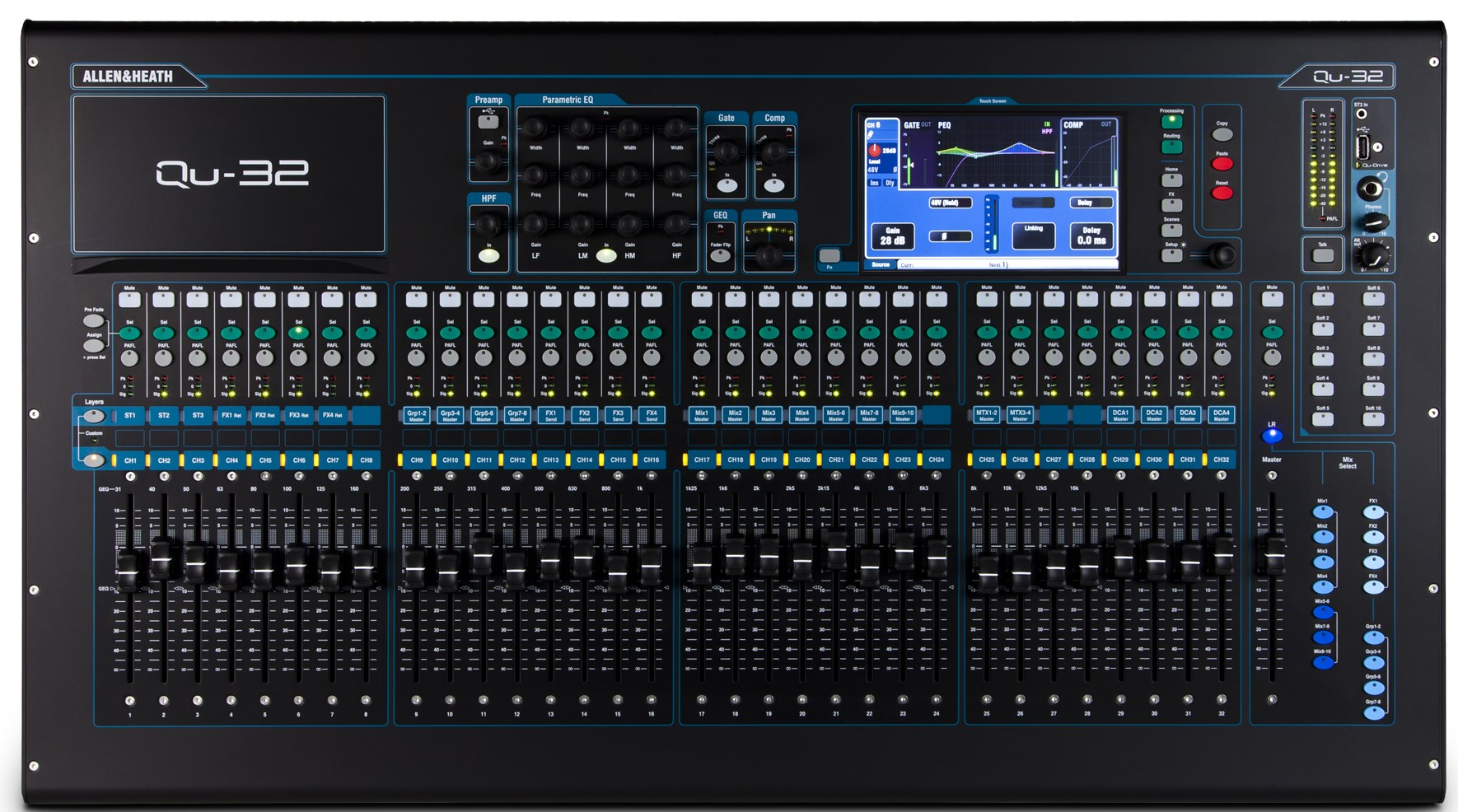
Task: Open the Processing screen key
Action: (x=1171, y=121)
